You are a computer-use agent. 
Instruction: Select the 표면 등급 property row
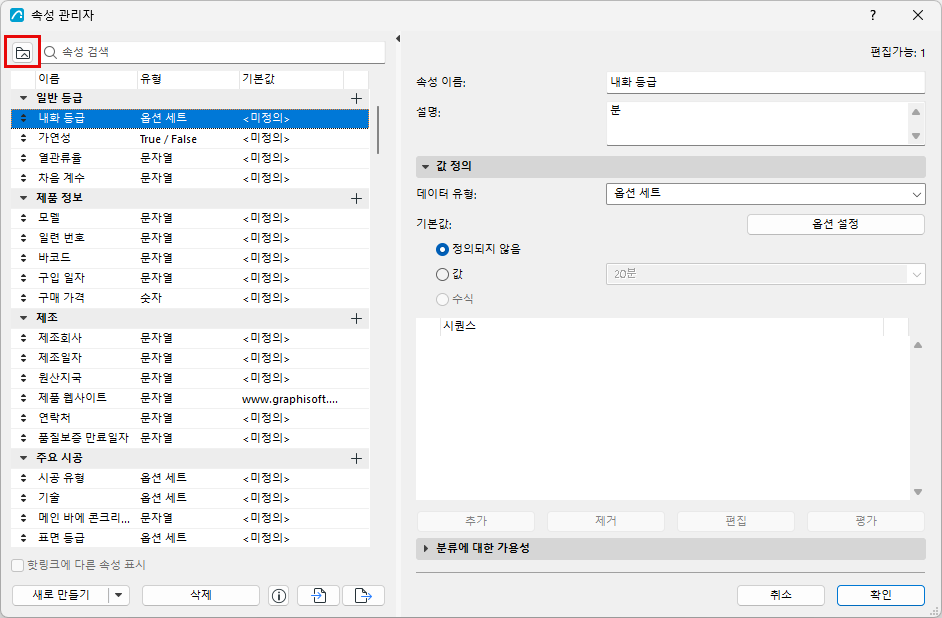pyautogui.click(x=190, y=538)
